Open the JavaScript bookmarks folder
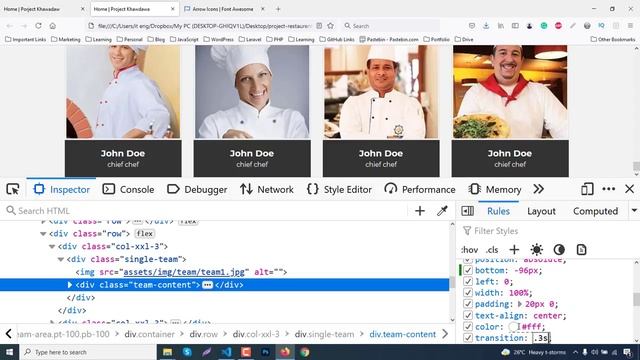The width and height of the screenshot is (640, 360). (184, 39)
